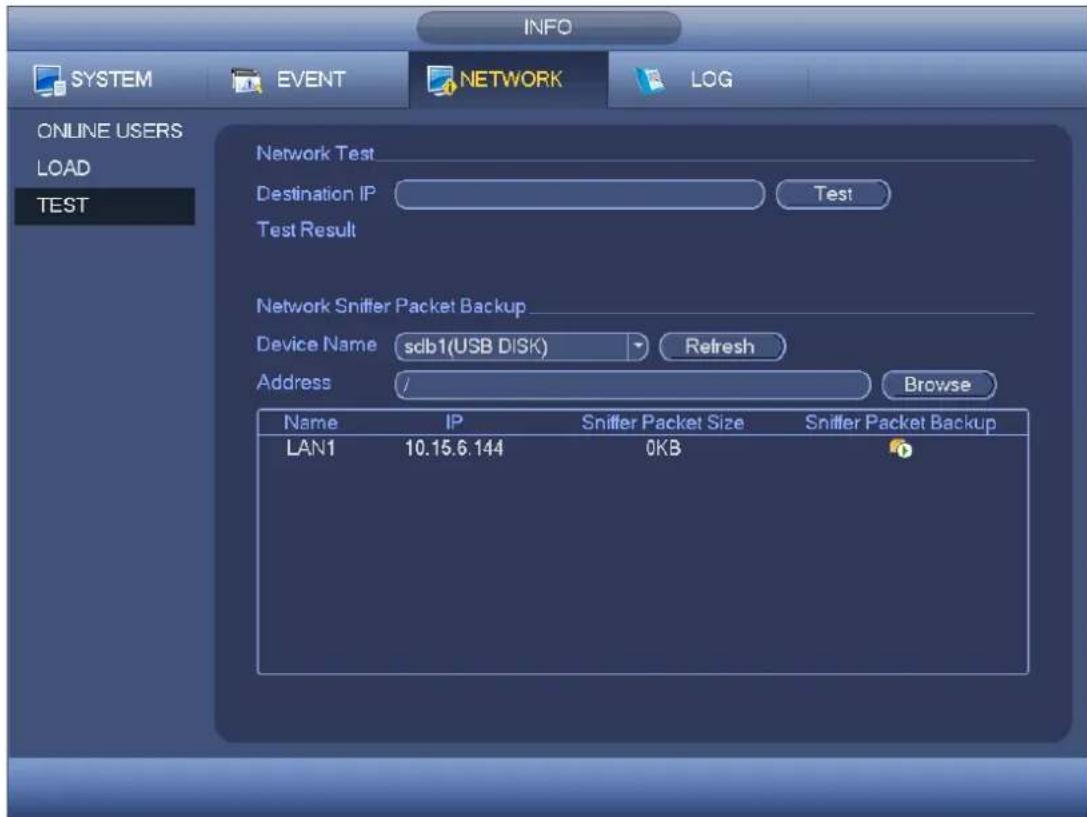This screenshot has height=817, width=1087.
Task: Click IP address 10.15.6.144
Action: [454, 448]
